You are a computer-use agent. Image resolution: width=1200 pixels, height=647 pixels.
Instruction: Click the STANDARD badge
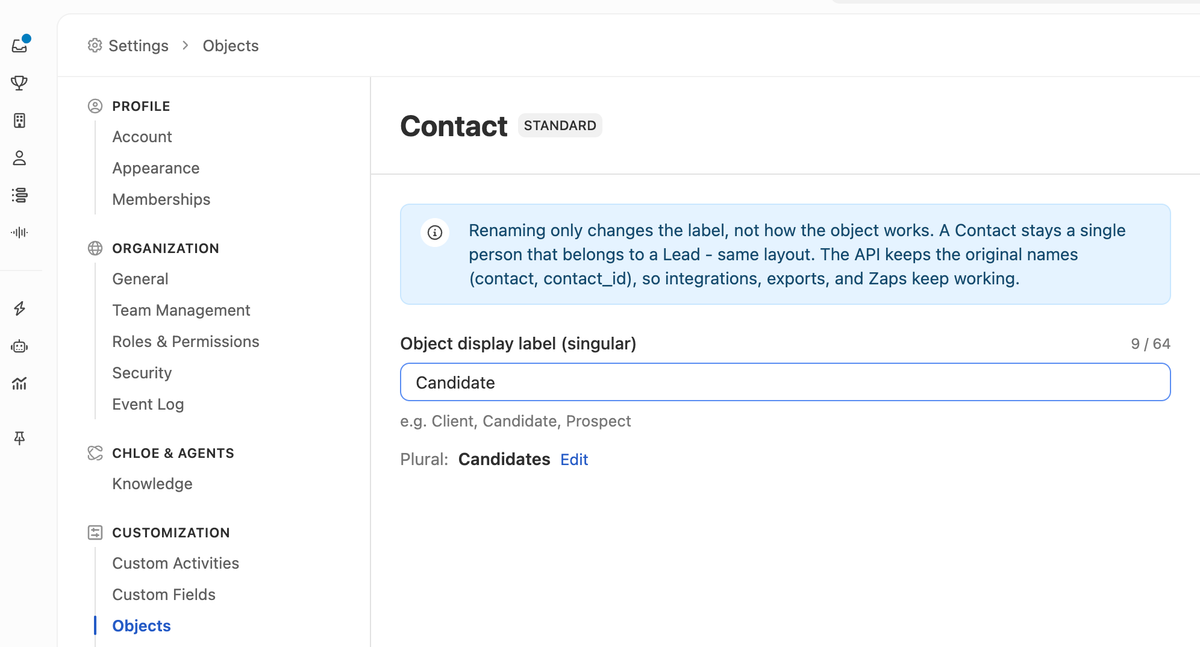click(560, 126)
